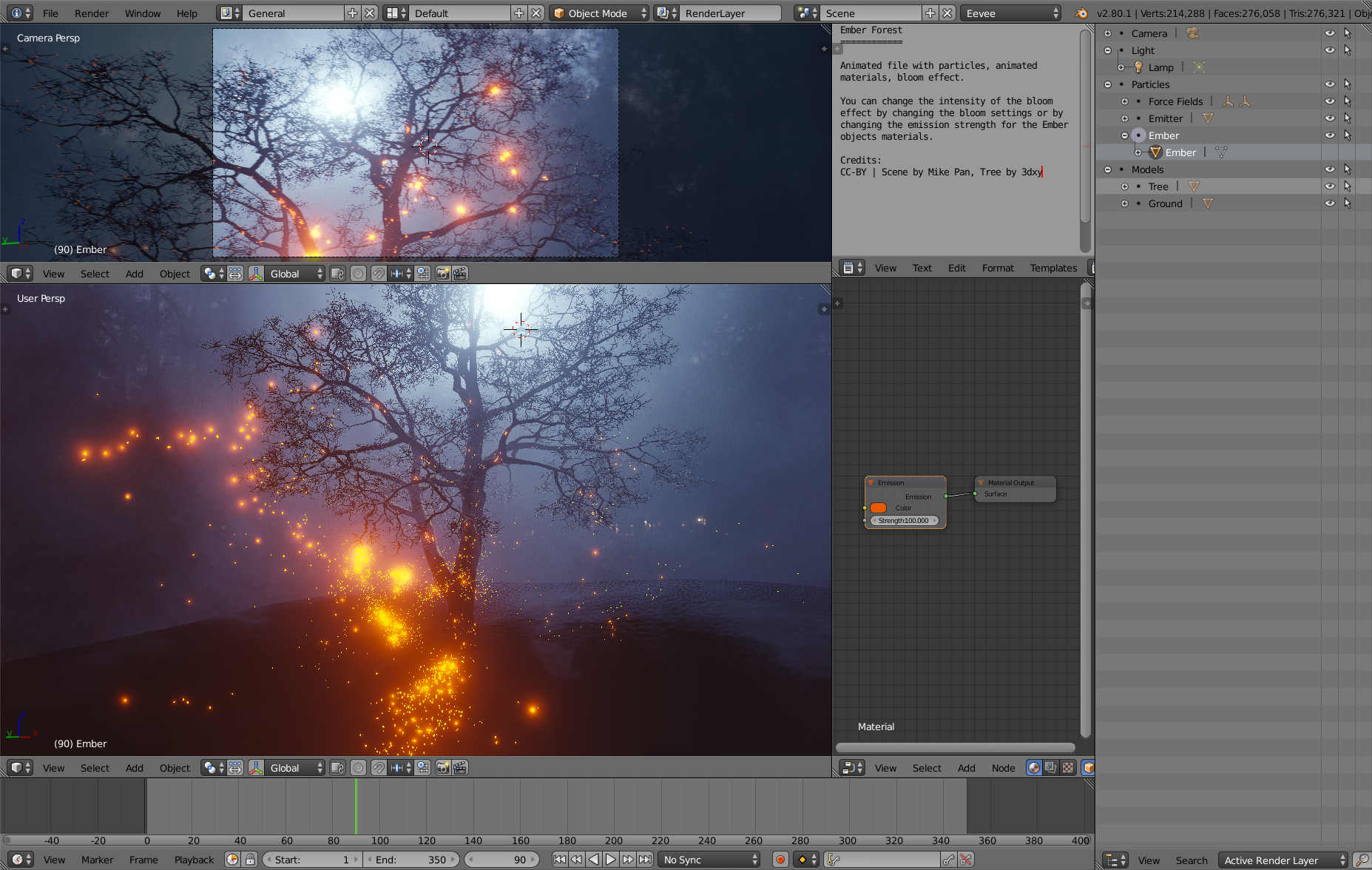This screenshot has width=1372, height=870.
Task: Open the Render menu in top bar
Action: (x=91, y=13)
